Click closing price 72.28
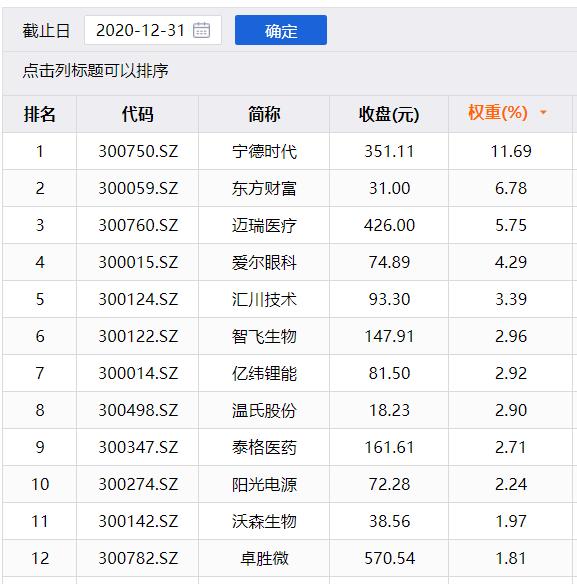 point(389,484)
